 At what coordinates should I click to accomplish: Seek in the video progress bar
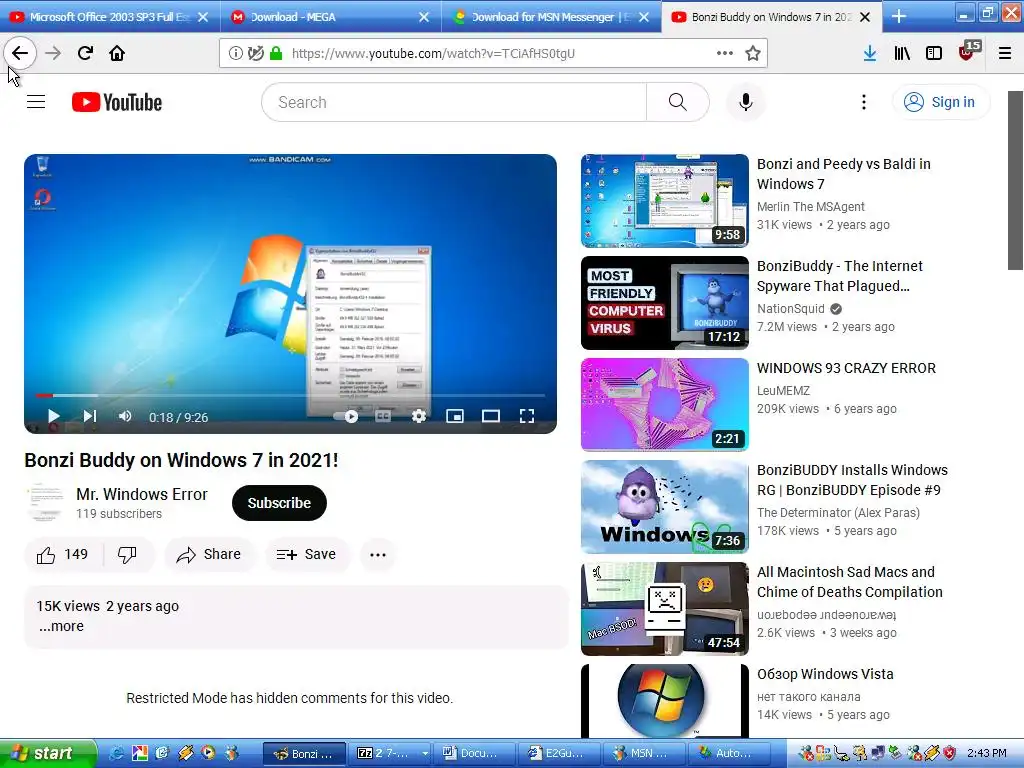[290, 395]
